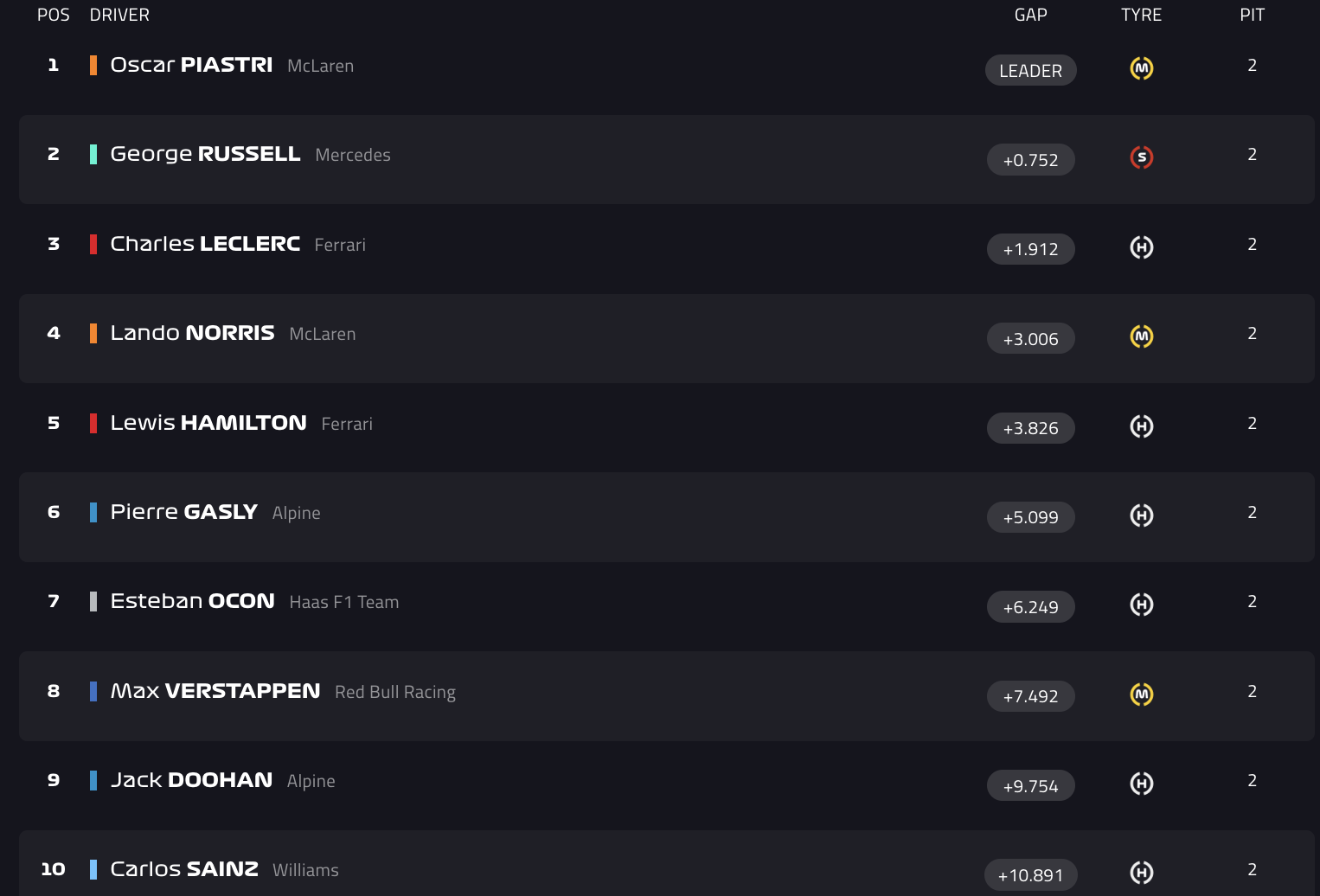This screenshot has height=896, width=1320.
Task: Open Max VERSTAPPEN driver entry
Action: pyautogui.click(x=215, y=691)
